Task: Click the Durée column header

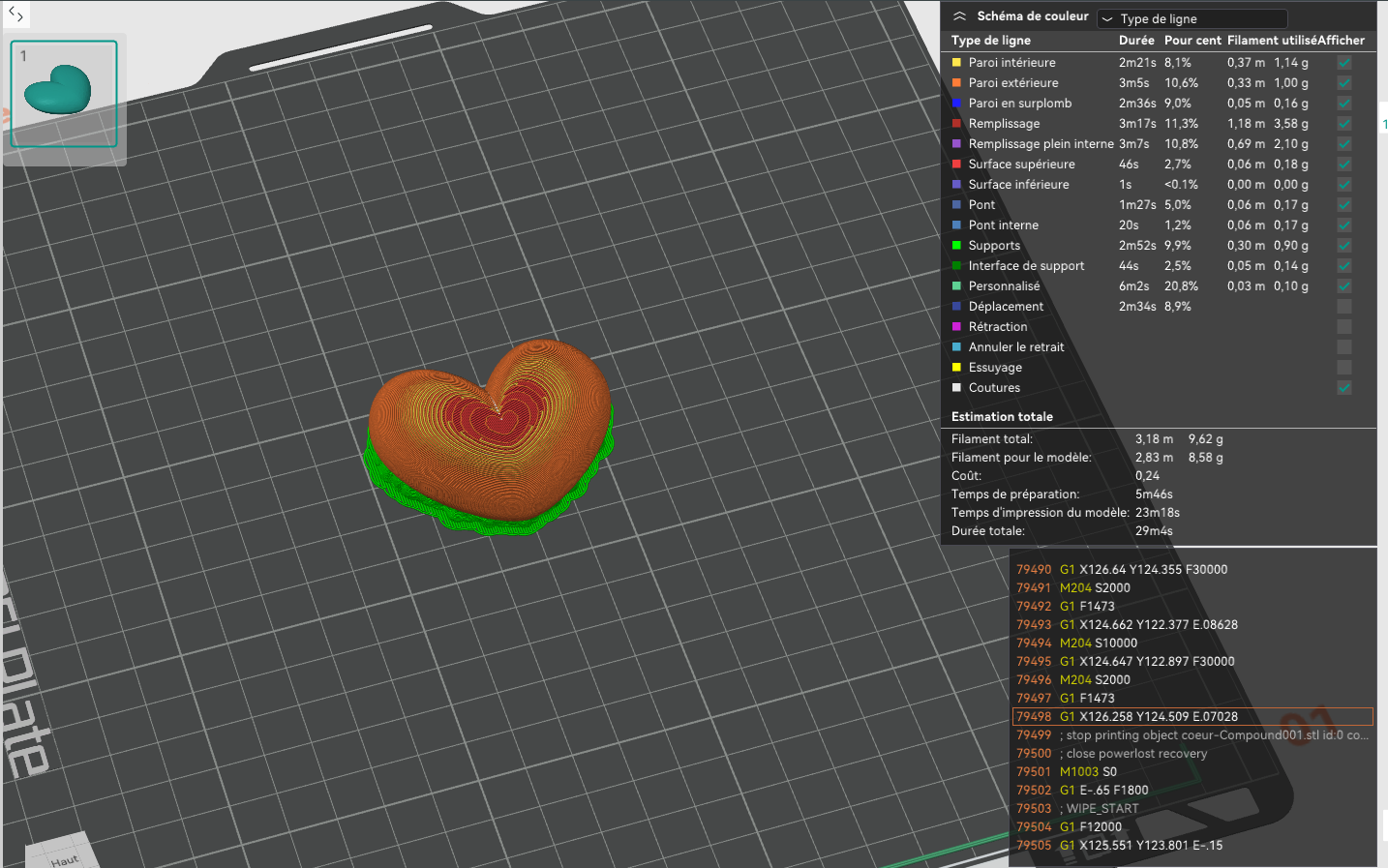Action: (1136, 41)
